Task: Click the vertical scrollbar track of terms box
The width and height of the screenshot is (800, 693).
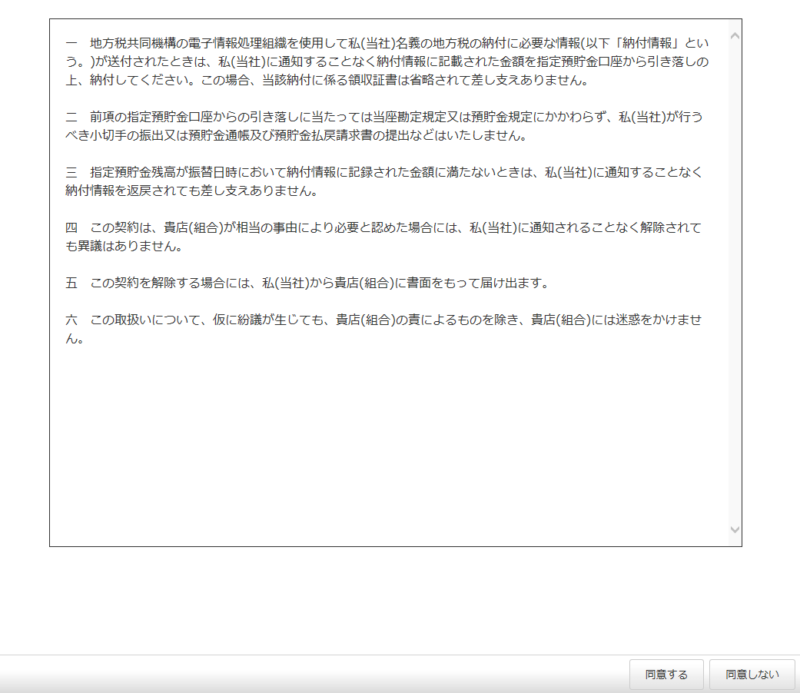Action: [735, 283]
